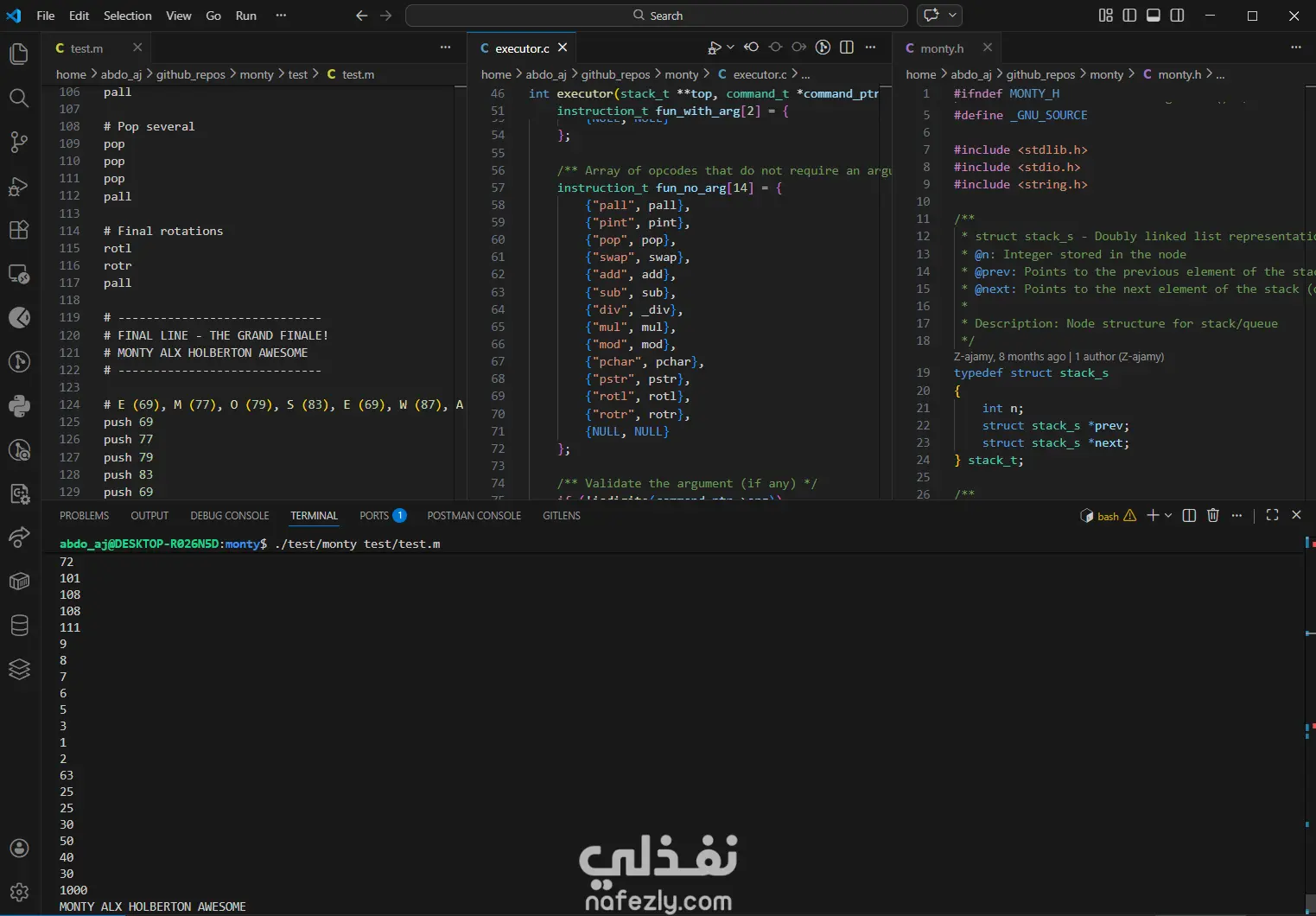Open Python extension sidebar icon

click(19, 405)
